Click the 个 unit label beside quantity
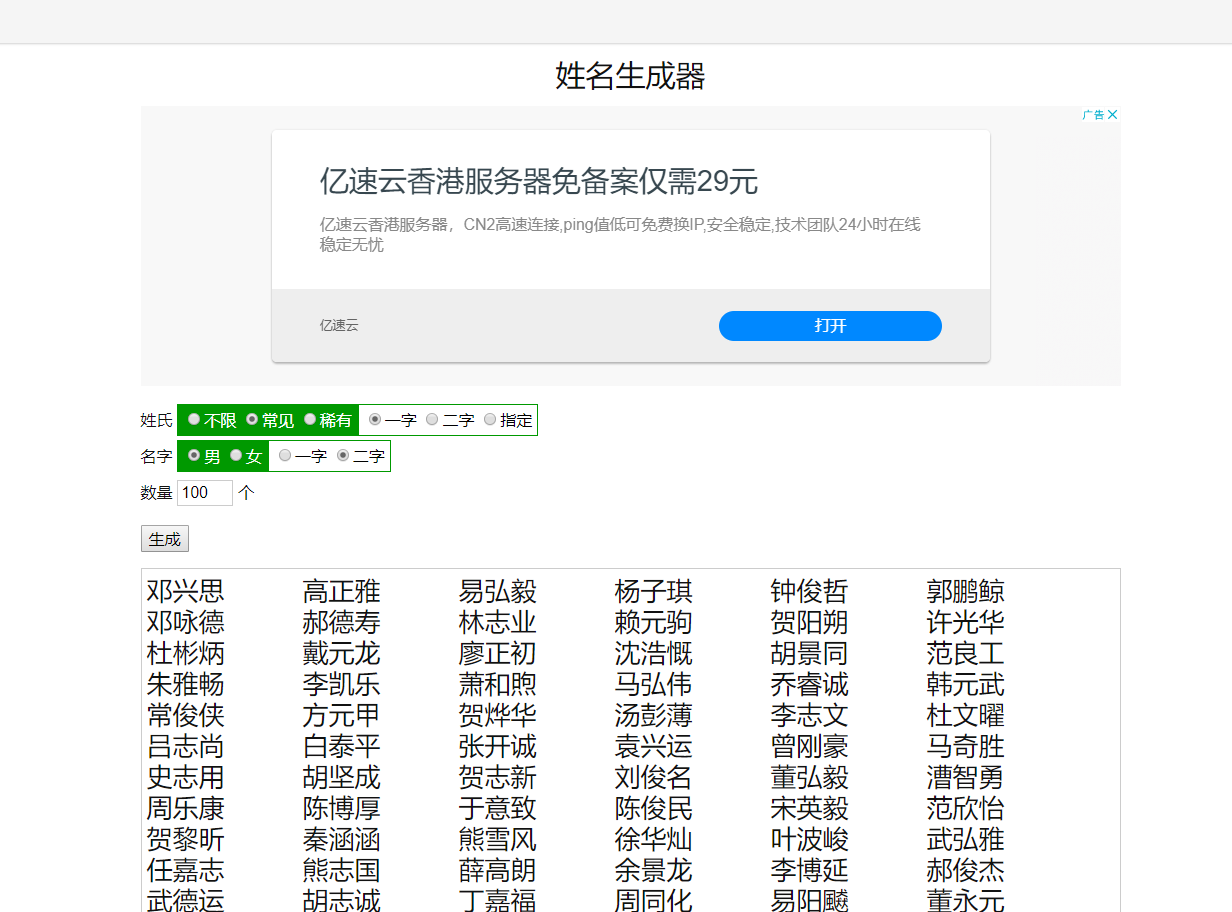 247,492
